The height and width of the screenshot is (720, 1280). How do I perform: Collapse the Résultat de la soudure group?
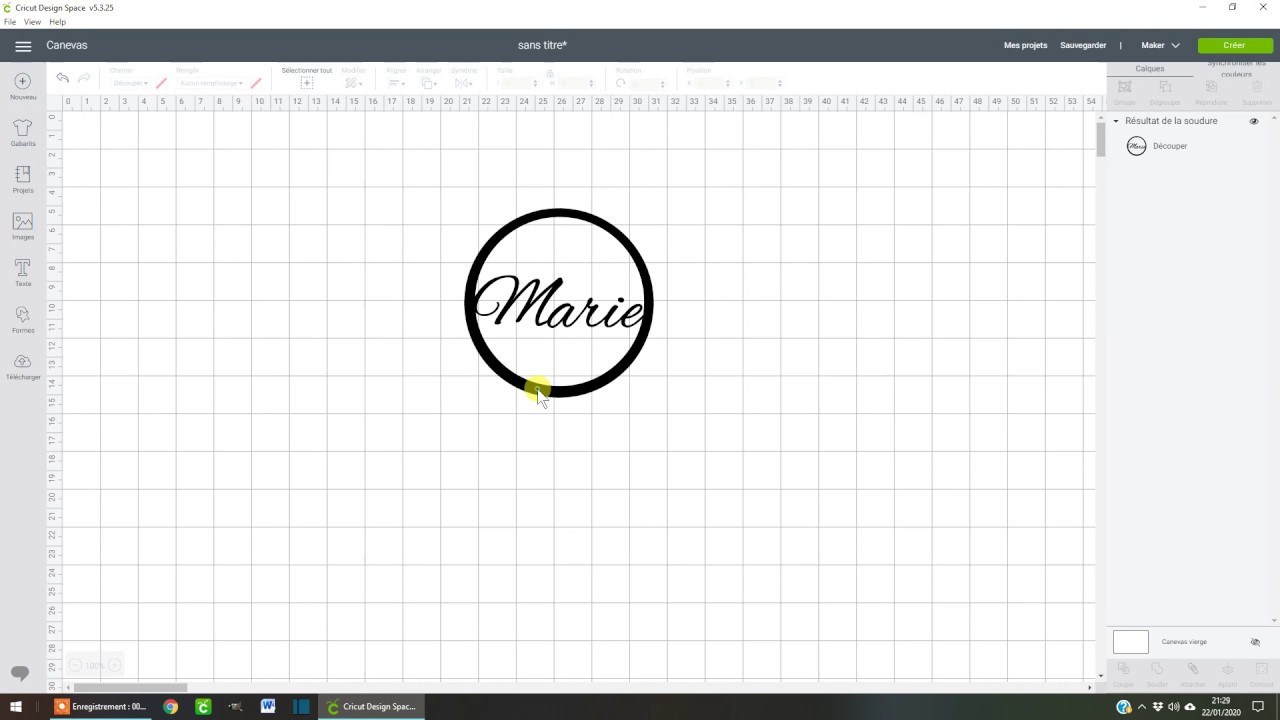coord(1116,121)
